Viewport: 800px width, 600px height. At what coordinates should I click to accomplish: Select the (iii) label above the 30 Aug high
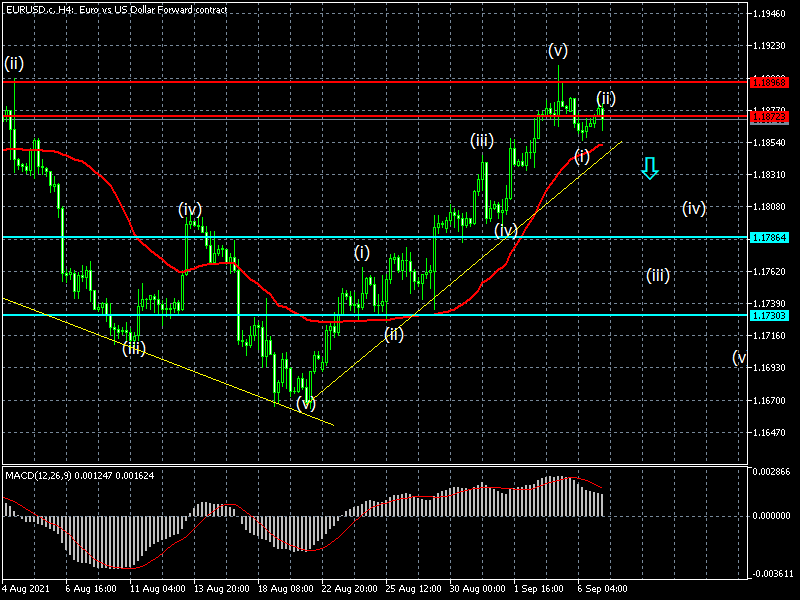pos(482,140)
